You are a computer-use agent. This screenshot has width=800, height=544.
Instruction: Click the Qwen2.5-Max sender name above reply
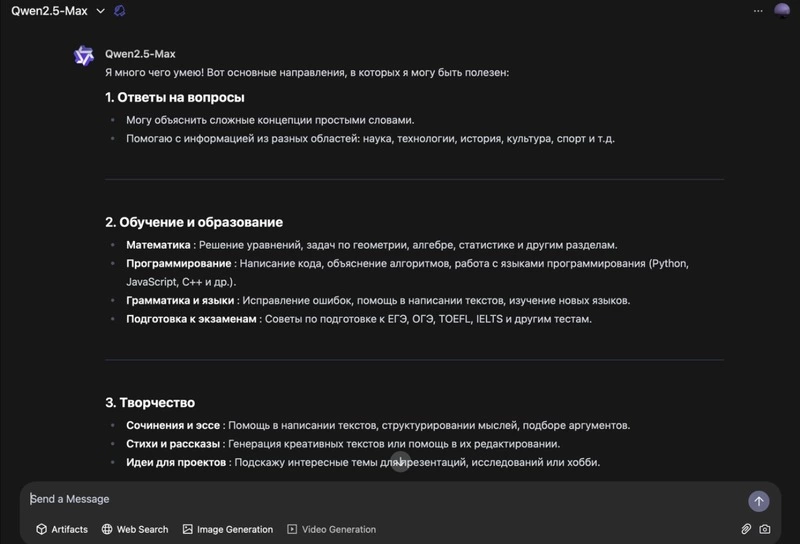(x=140, y=54)
